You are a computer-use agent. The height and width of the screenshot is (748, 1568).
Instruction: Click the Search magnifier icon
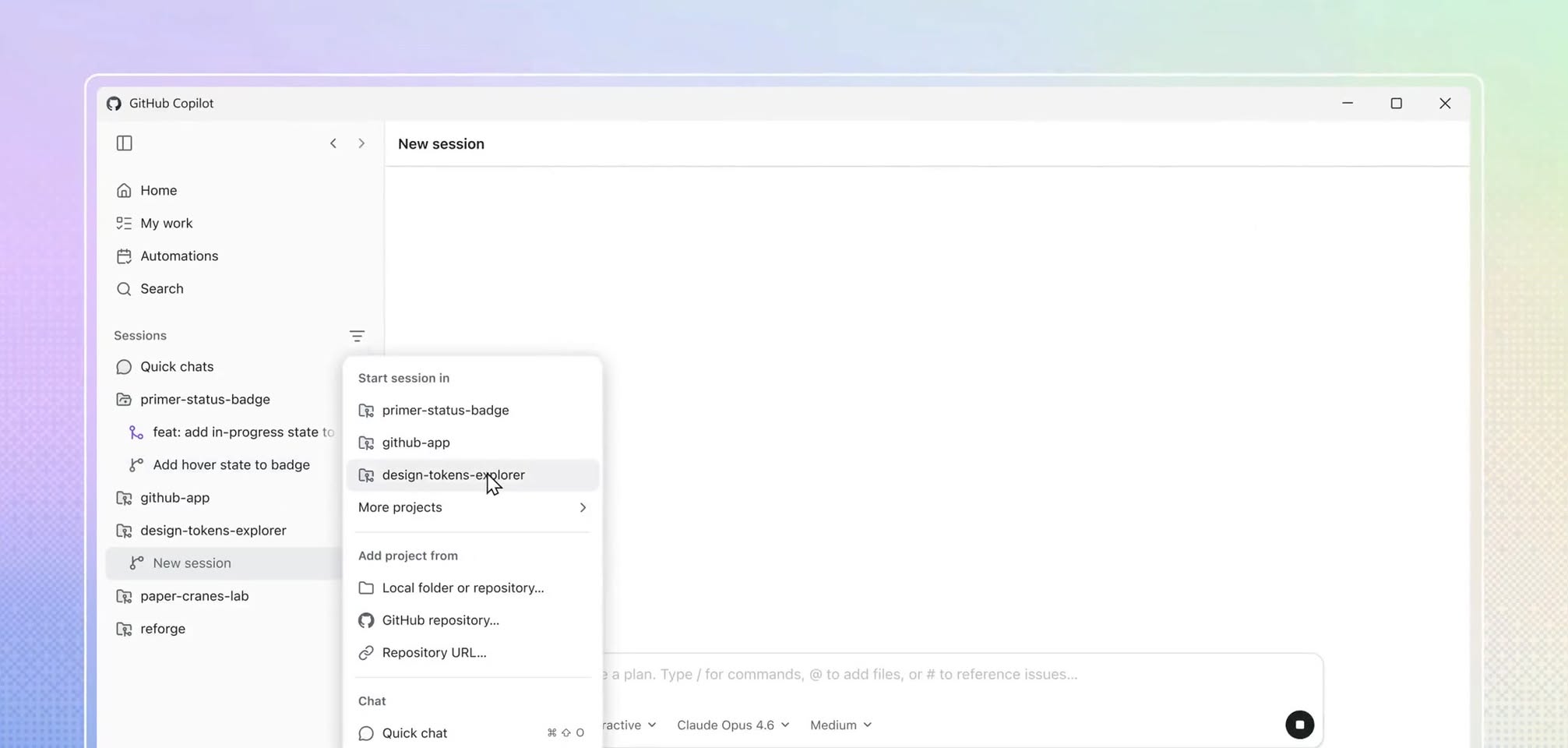124,289
